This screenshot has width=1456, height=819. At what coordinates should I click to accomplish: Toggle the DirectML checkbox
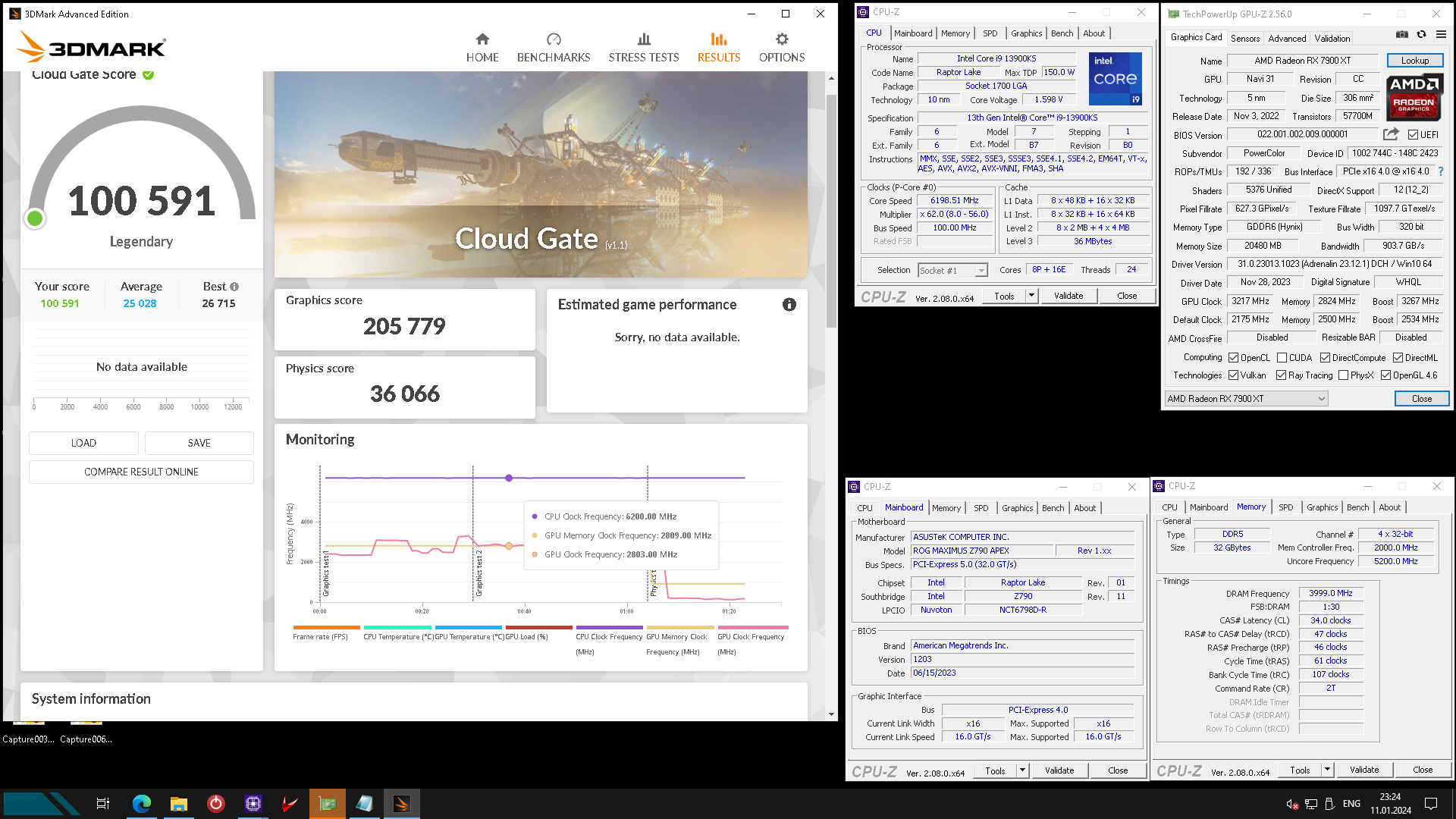(1398, 358)
